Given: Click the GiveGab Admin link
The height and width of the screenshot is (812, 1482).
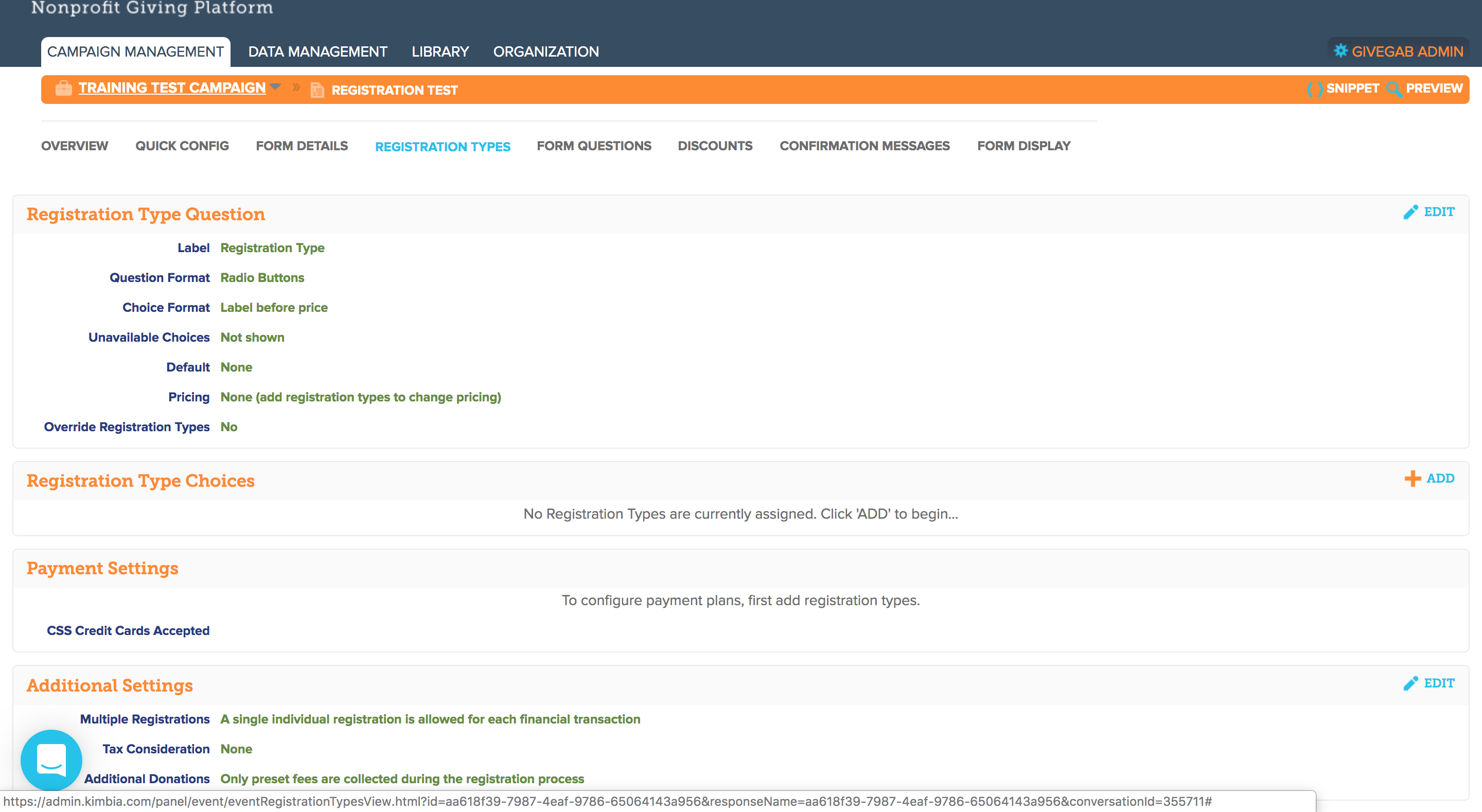Looking at the screenshot, I should pyautogui.click(x=1407, y=52).
